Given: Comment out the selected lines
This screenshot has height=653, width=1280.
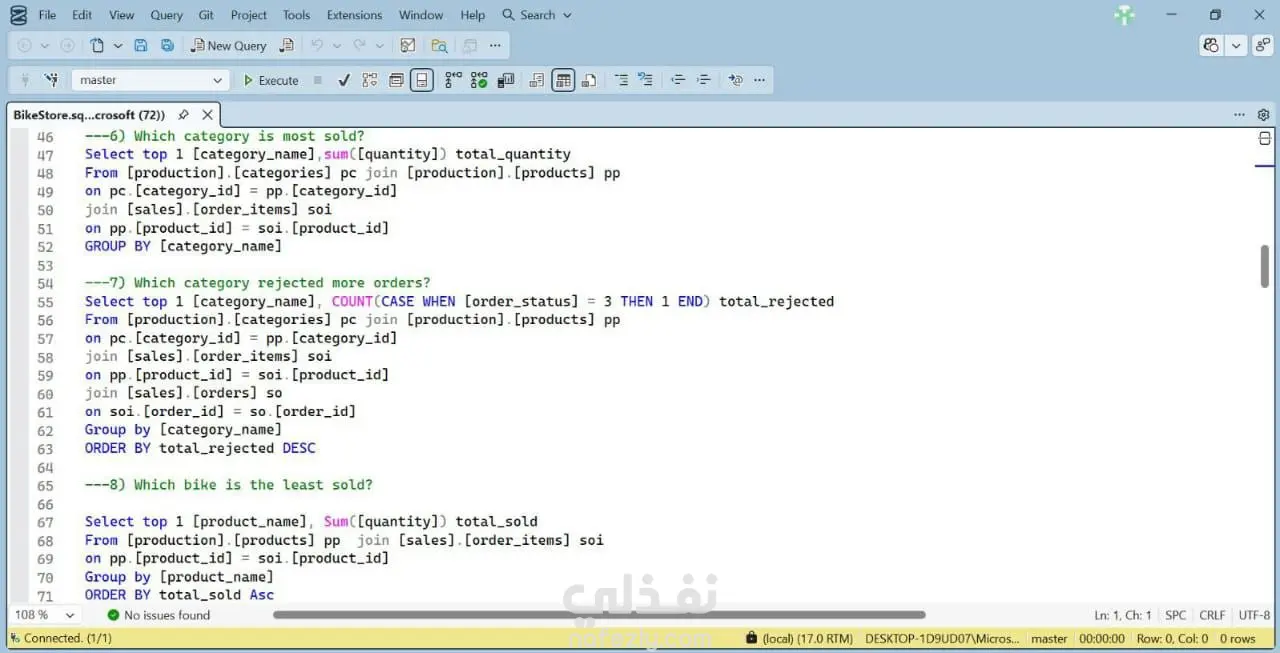Looking at the screenshot, I should pyautogui.click(x=621, y=80).
